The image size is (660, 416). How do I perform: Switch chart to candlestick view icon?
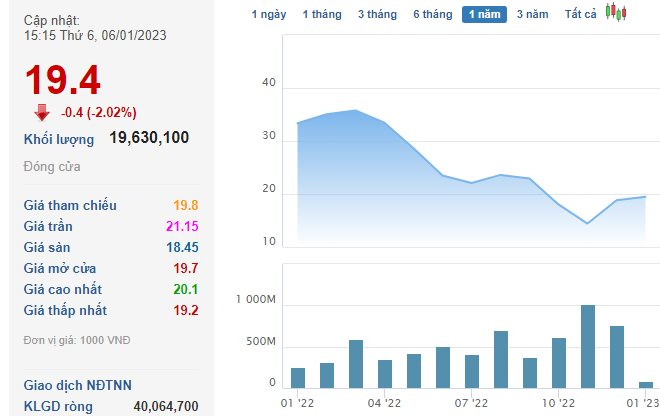(x=617, y=14)
